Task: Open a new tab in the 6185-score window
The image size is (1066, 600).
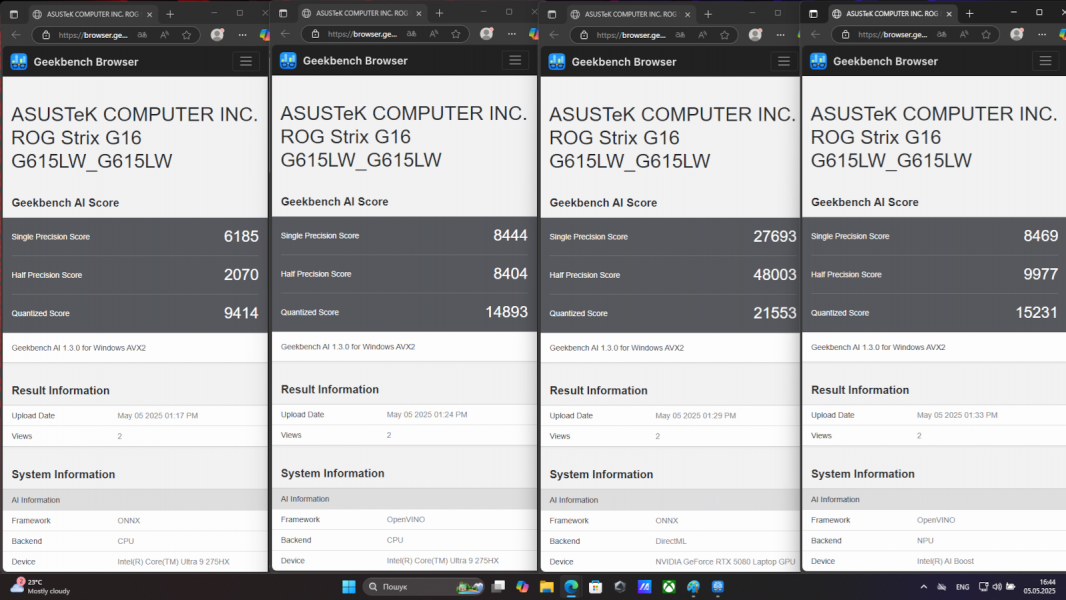Action: [170, 14]
